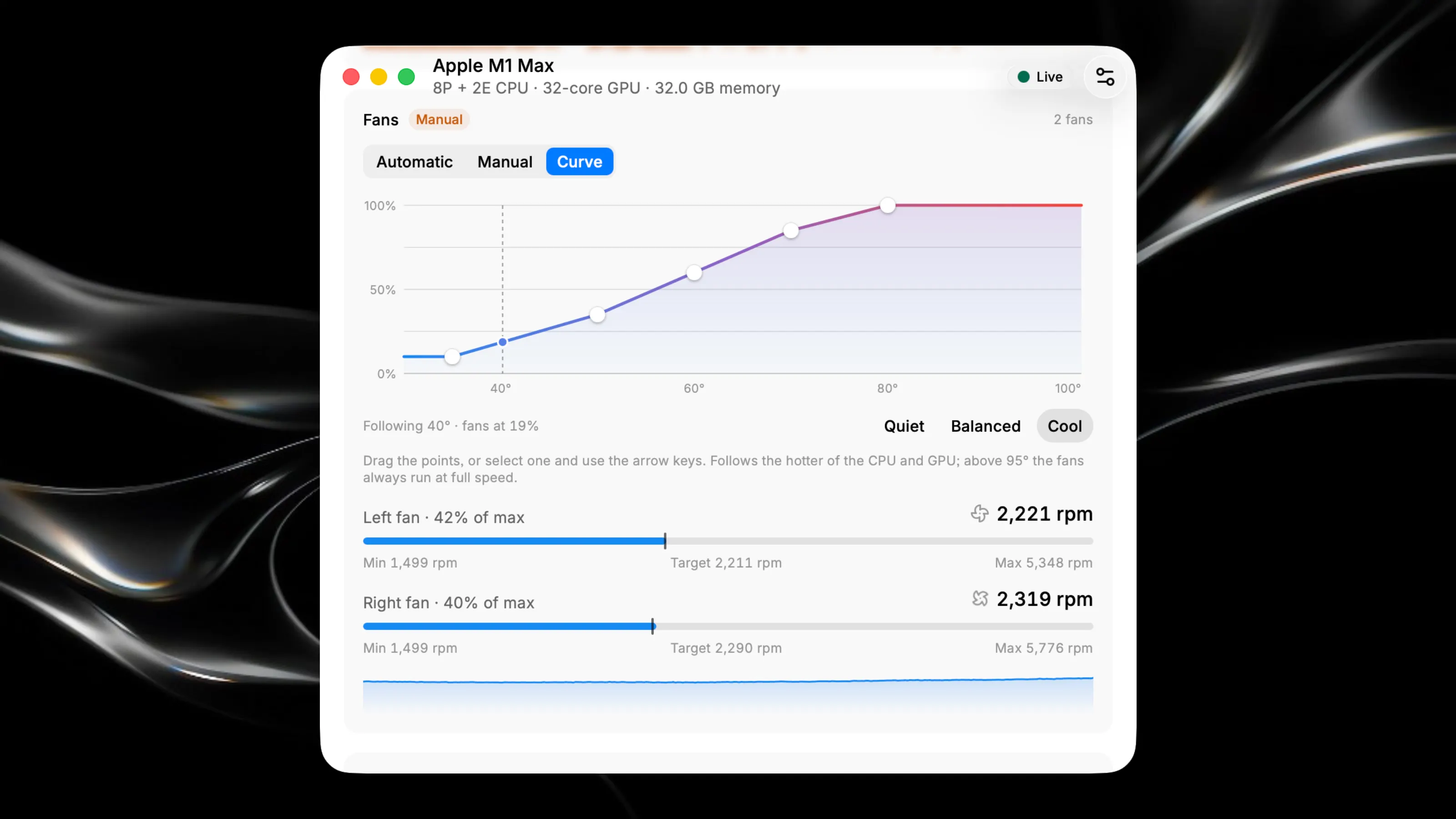
Task: Apply the Balanced curve preset
Action: click(985, 426)
